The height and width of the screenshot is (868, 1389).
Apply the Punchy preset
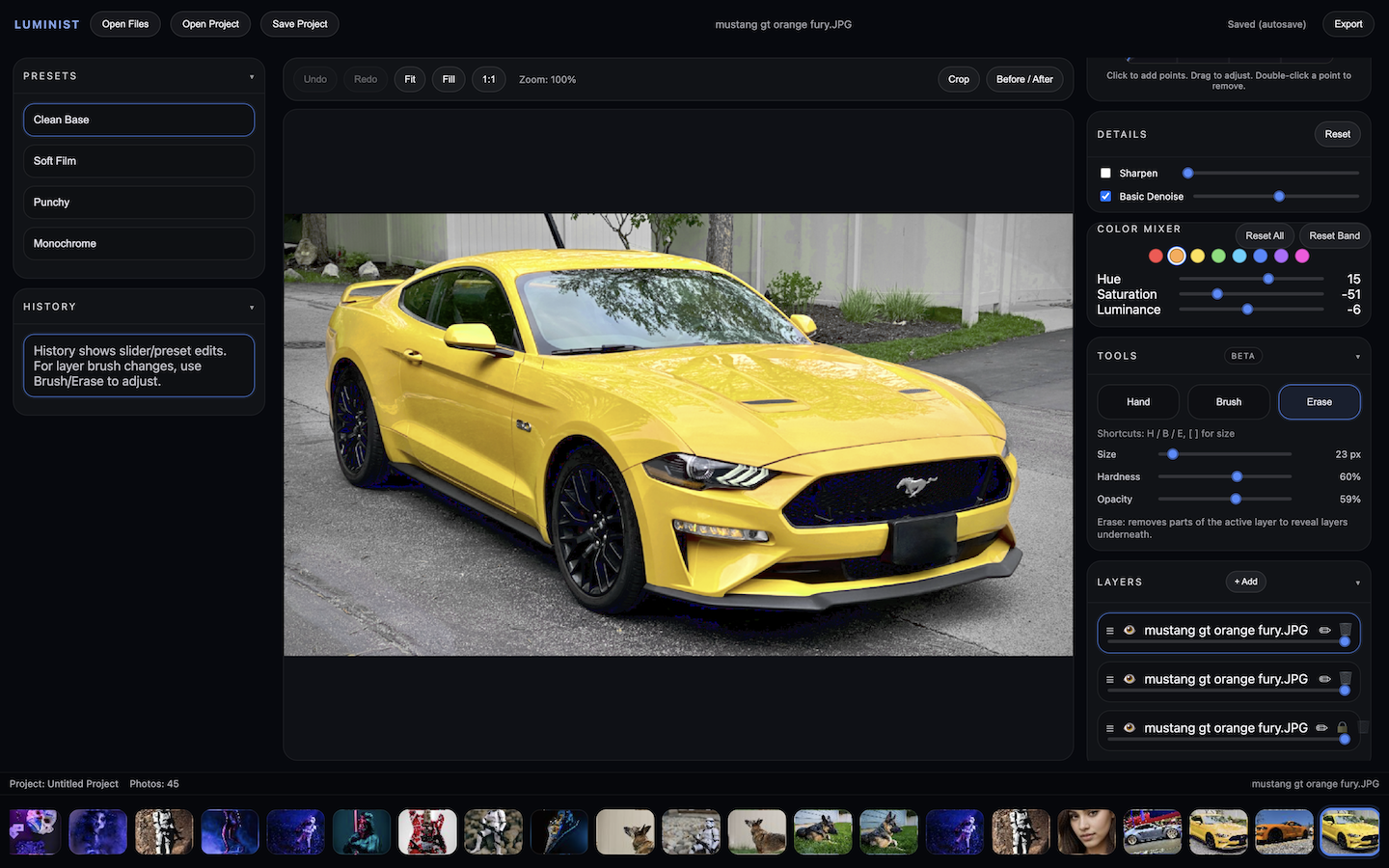(x=139, y=203)
